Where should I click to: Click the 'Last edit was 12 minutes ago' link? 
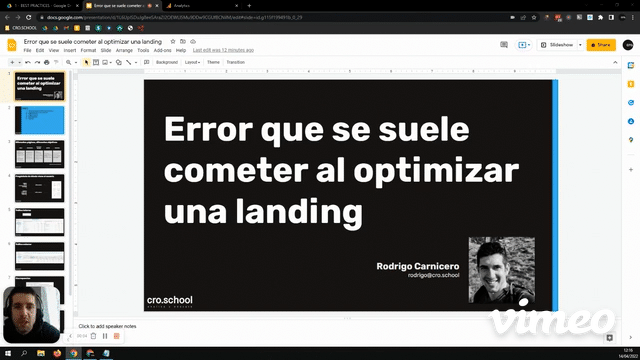(223, 50)
